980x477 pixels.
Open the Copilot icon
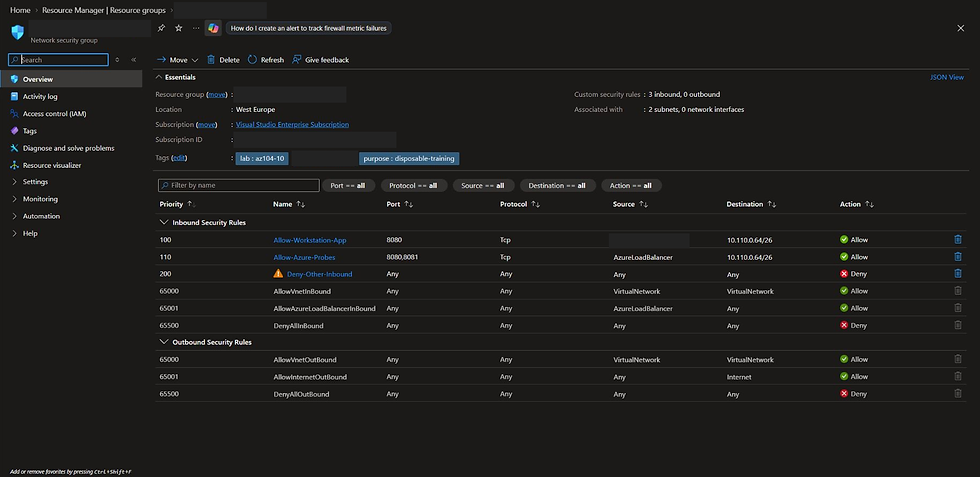(214, 28)
